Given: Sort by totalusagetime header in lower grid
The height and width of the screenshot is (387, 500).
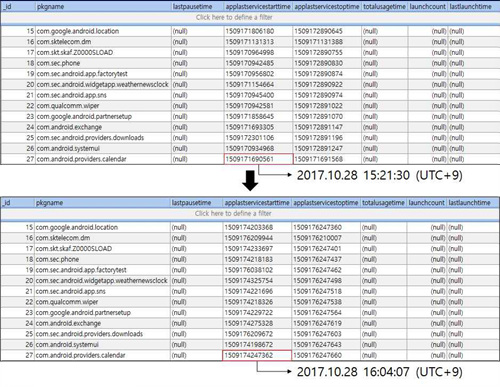Looking at the screenshot, I should [x=383, y=203].
